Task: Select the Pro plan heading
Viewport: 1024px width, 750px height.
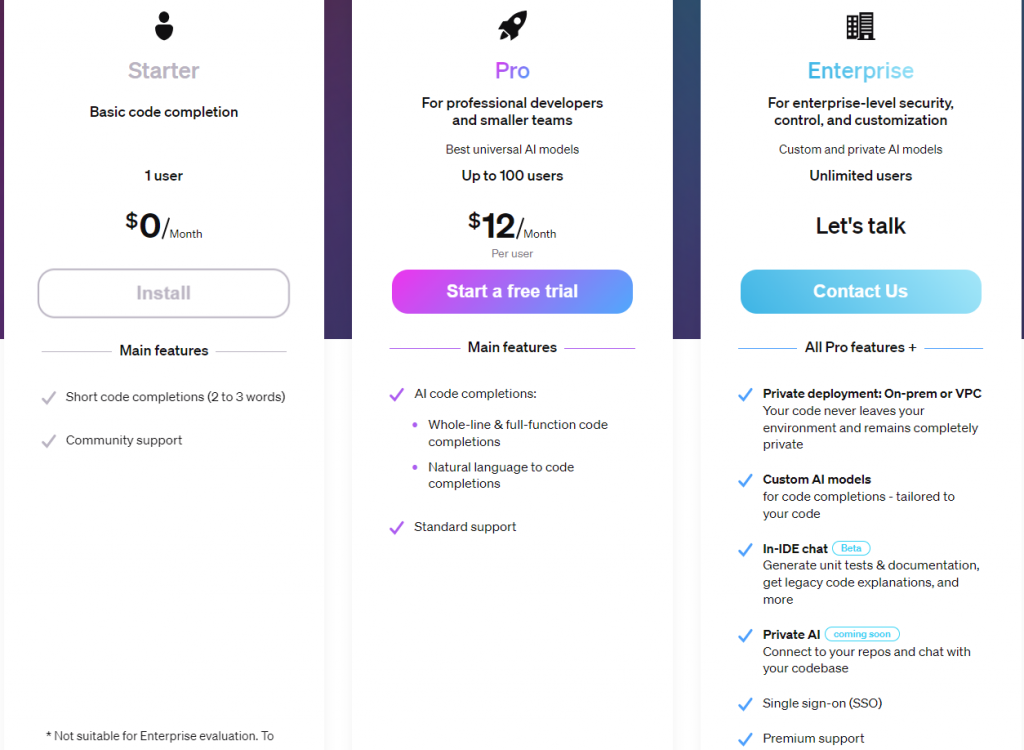Action: [x=512, y=71]
